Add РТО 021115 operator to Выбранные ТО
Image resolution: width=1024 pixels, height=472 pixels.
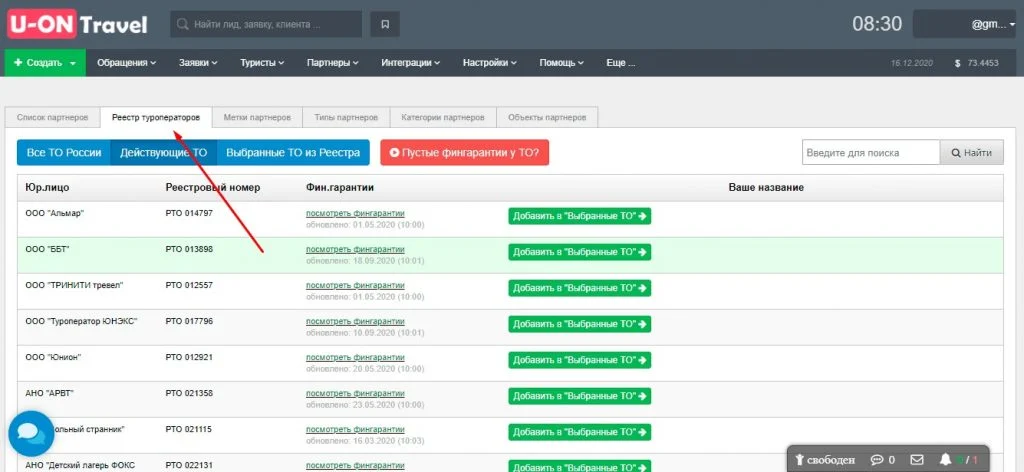pyautogui.click(x=580, y=432)
